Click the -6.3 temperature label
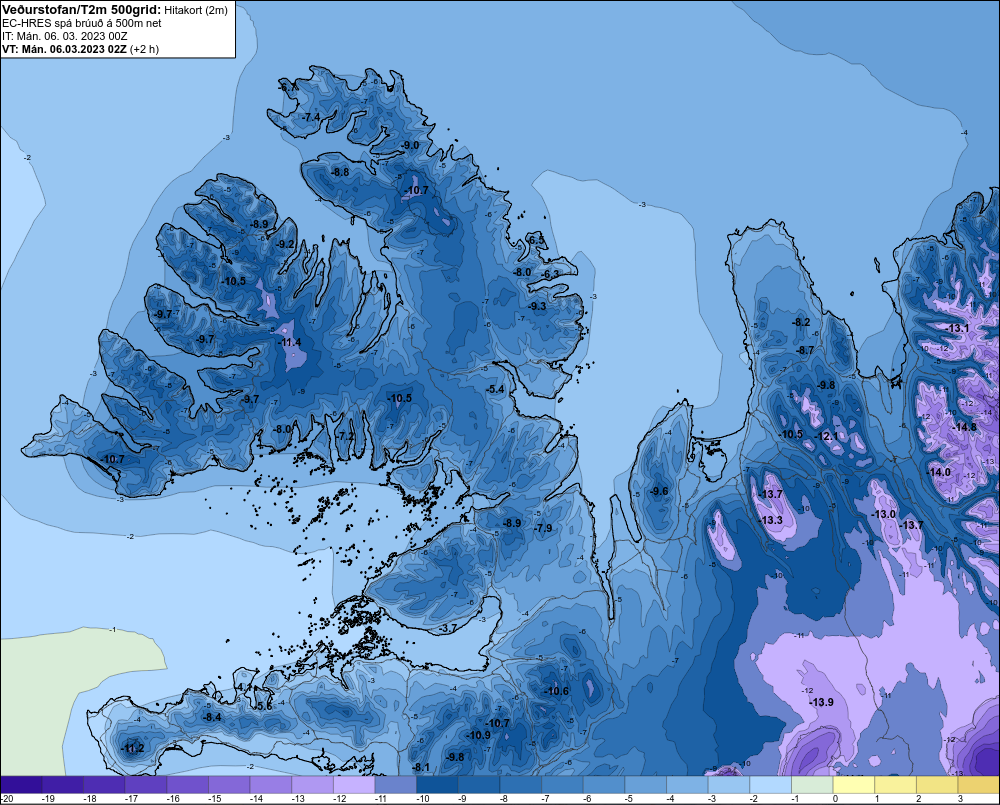The width and height of the screenshot is (1000, 805). point(550,274)
